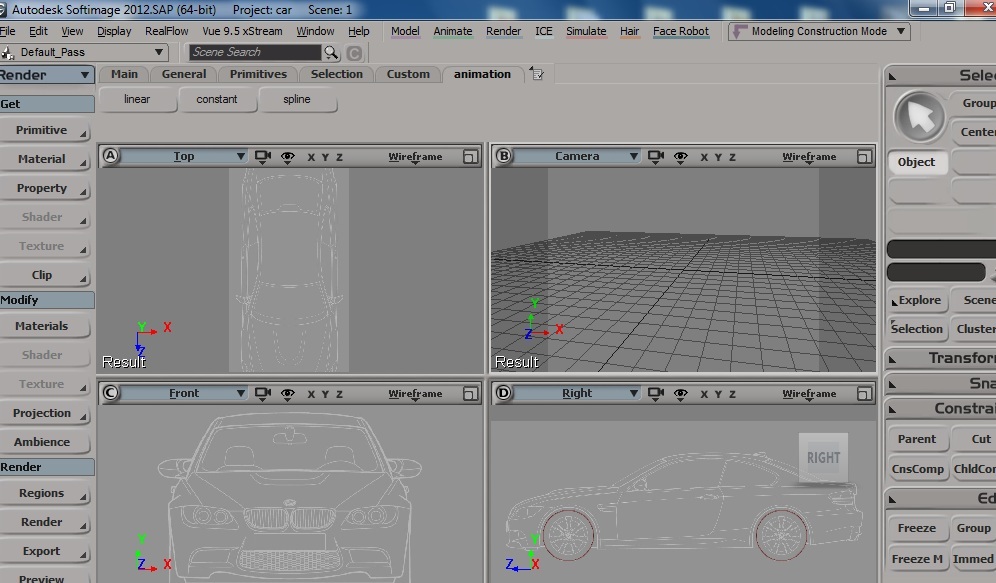The height and width of the screenshot is (583, 996).
Task: Click the CnsComp button
Action: click(917, 469)
